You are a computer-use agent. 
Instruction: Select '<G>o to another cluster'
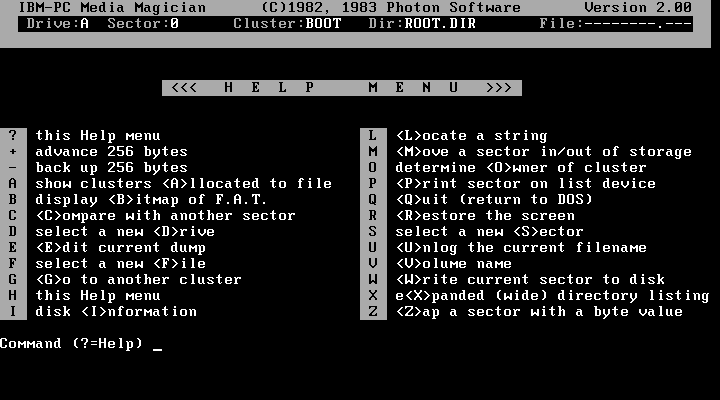tap(139, 280)
